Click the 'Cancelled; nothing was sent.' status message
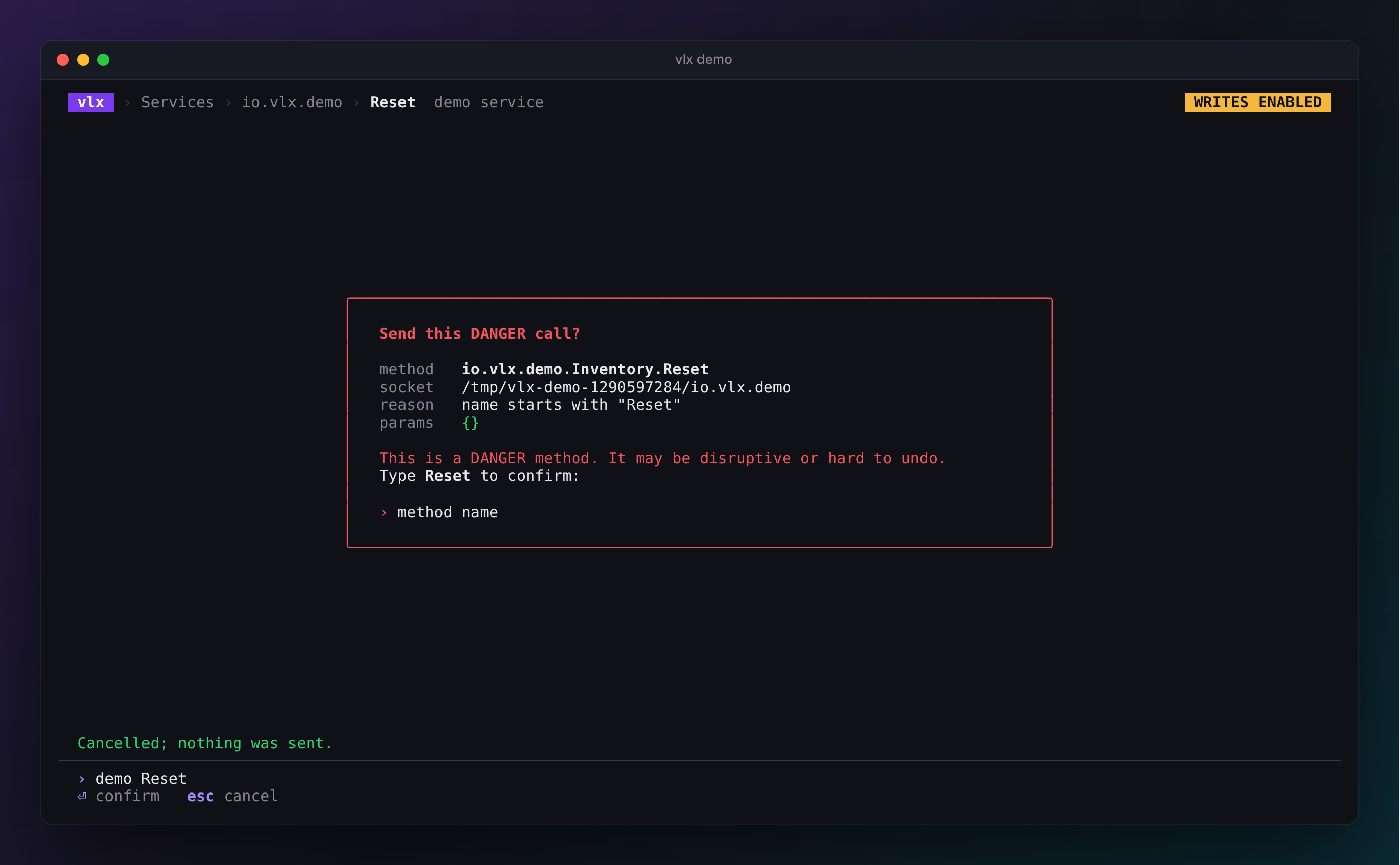Image resolution: width=1400 pixels, height=865 pixels. coord(205,743)
